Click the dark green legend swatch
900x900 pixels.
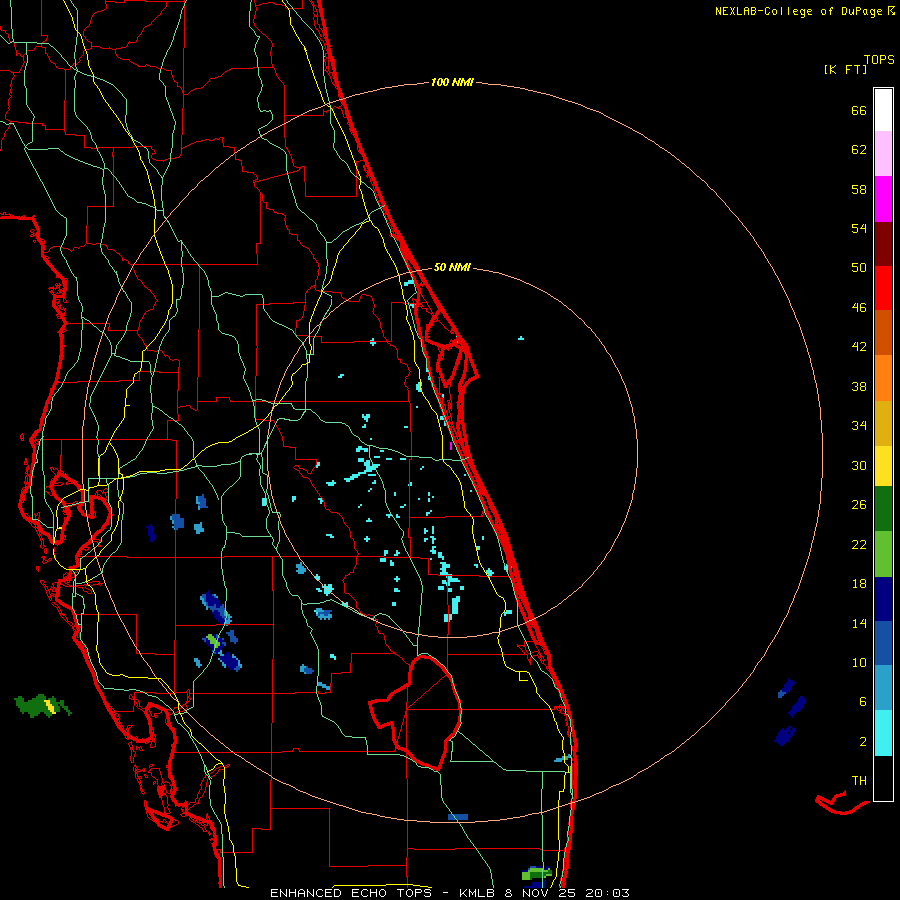click(x=883, y=509)
